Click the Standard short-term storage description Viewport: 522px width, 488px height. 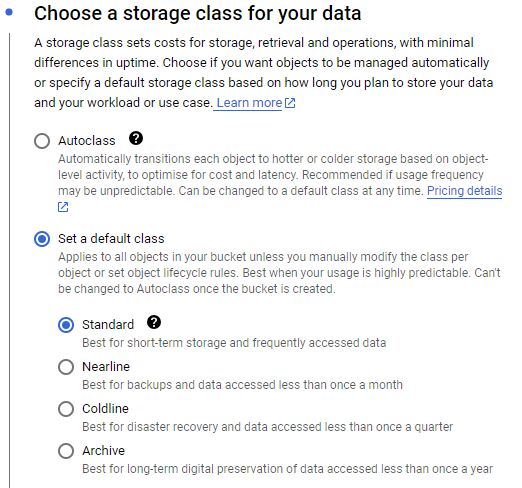[234, 343]
